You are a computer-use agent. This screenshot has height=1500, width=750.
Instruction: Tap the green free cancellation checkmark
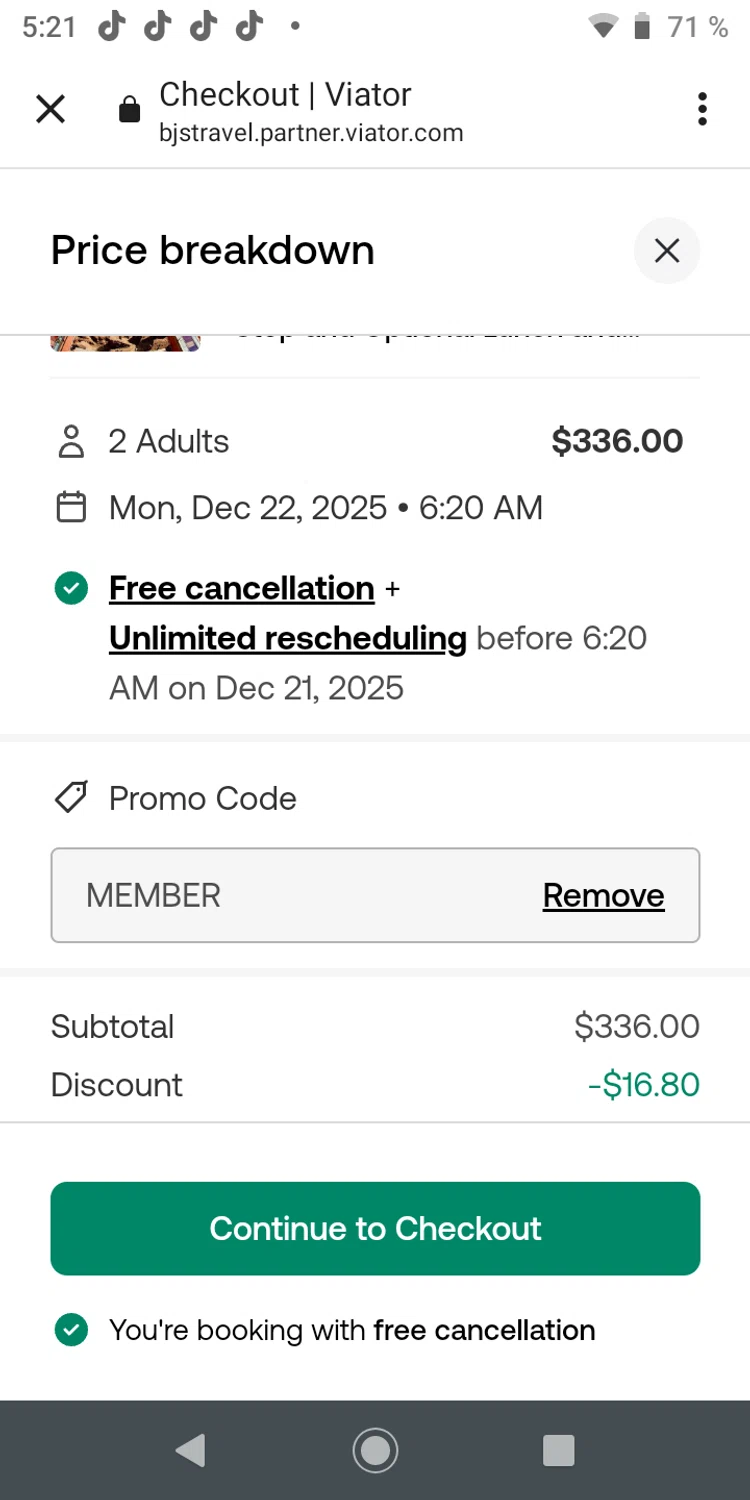(x=71, y=589)
